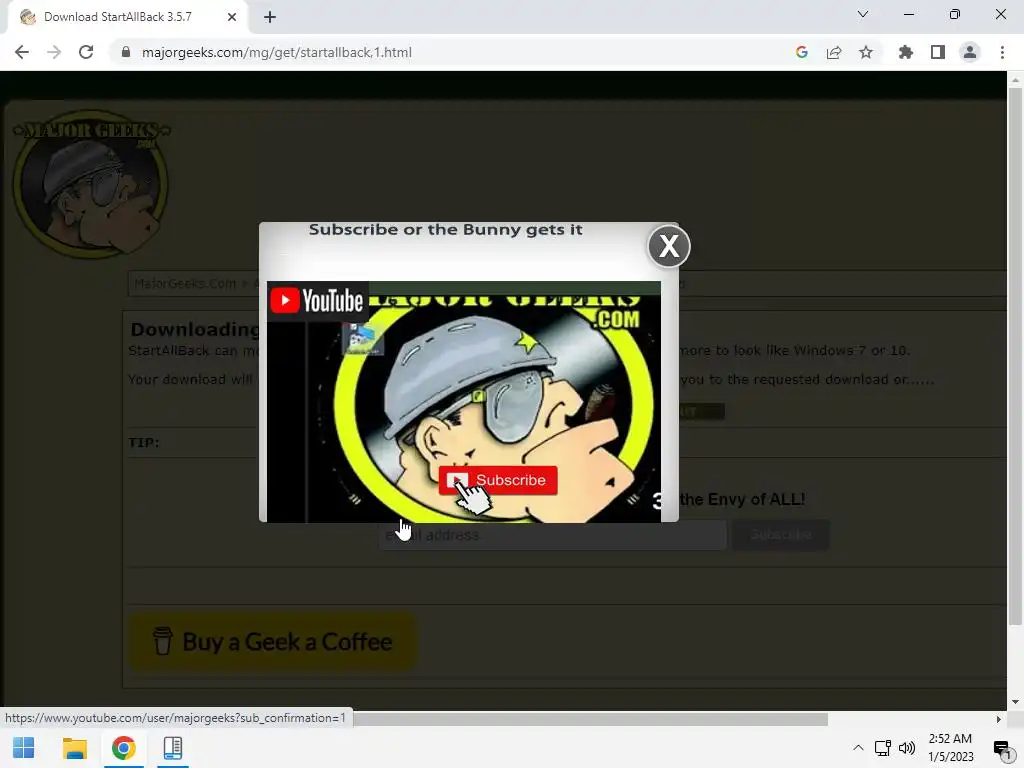Viewport: 1024px width, 768px height.
Task: Click vertical scrollbar thumb
Action: click(x=1015, y=356)
